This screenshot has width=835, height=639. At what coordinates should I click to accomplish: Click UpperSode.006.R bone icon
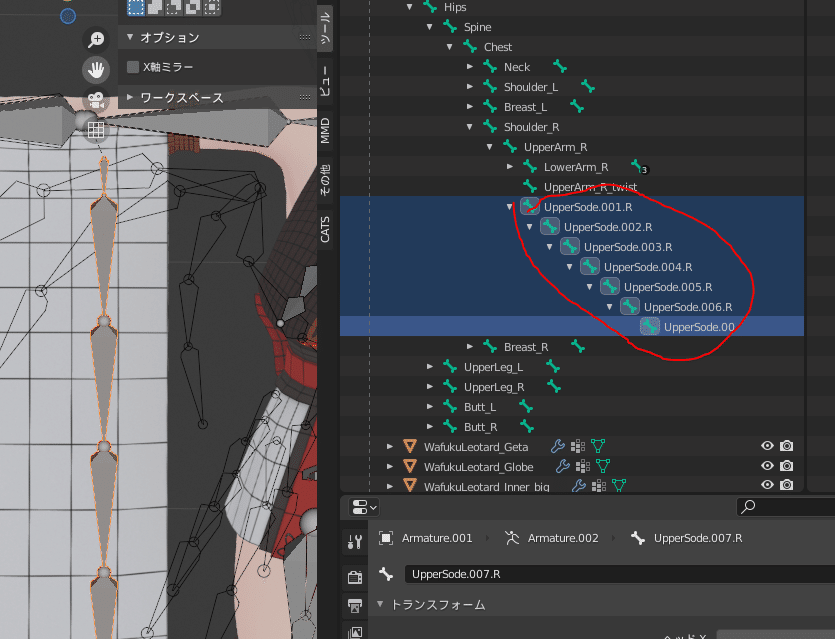tap(629, 306)
